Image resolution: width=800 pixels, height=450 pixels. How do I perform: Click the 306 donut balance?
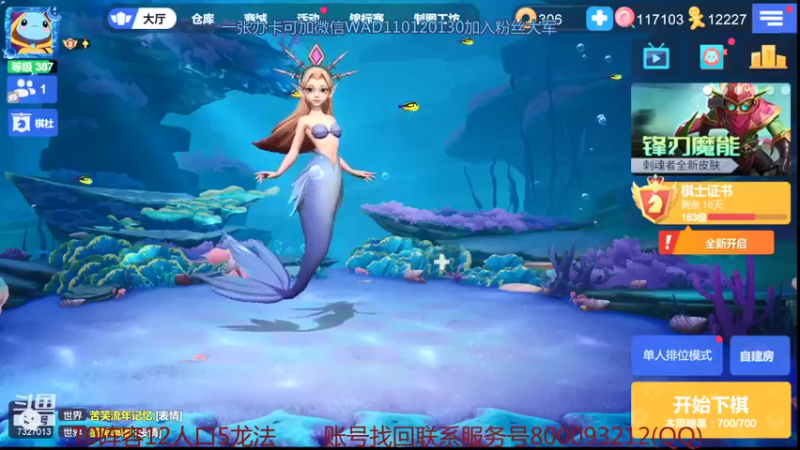[550, 19]
